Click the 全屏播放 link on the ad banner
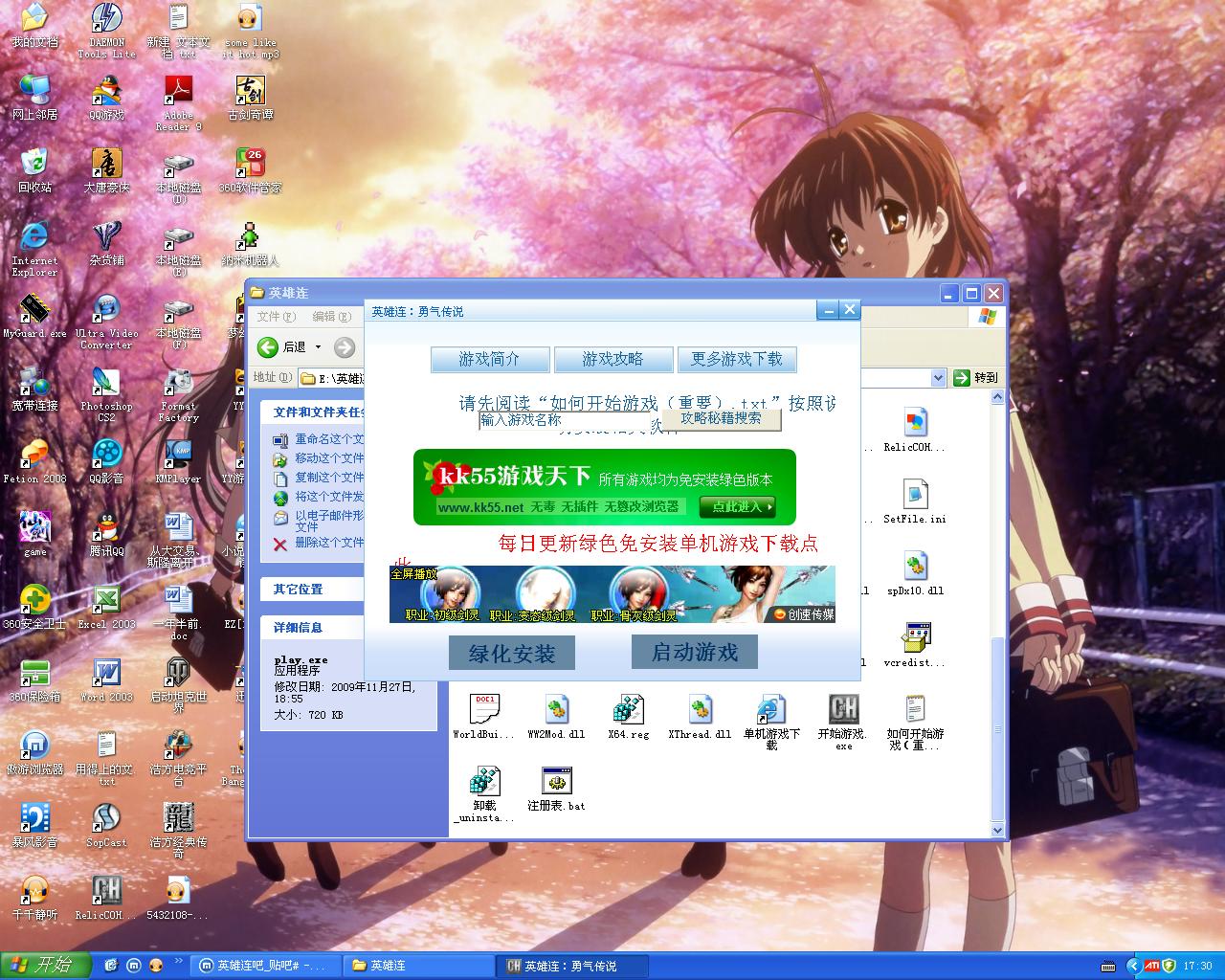 coord(413,574)
